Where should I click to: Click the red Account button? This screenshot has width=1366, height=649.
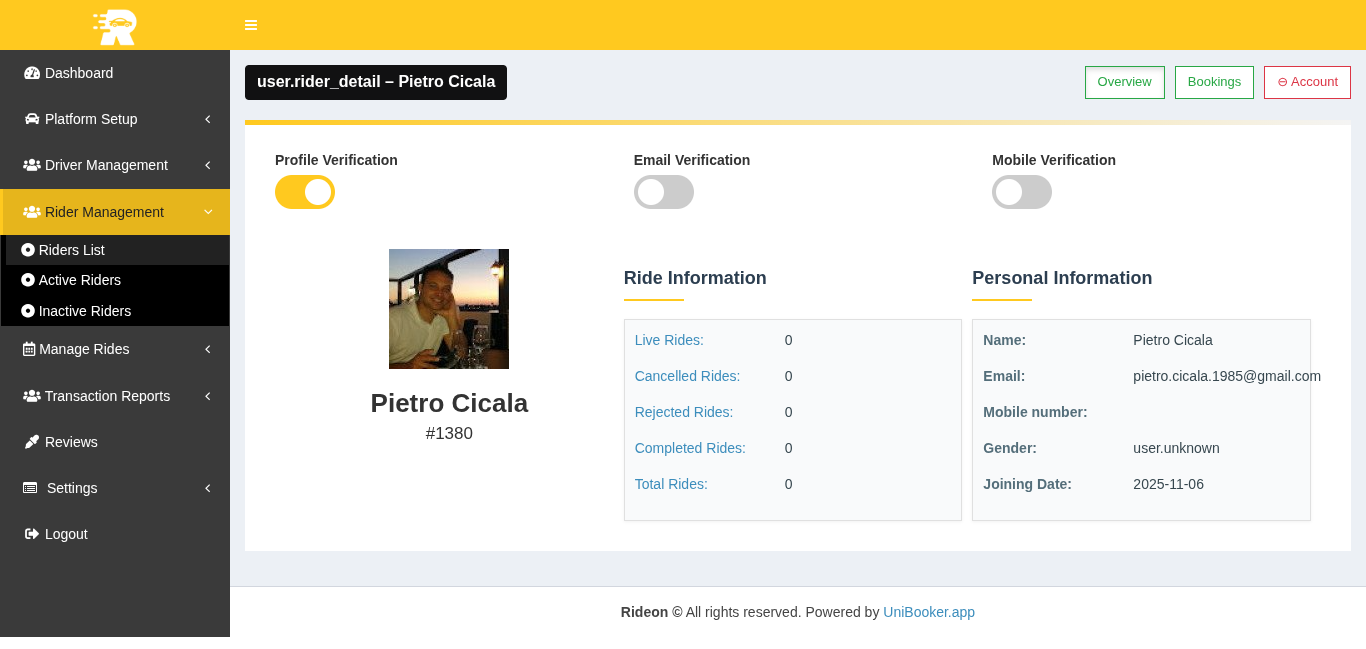1307,82
